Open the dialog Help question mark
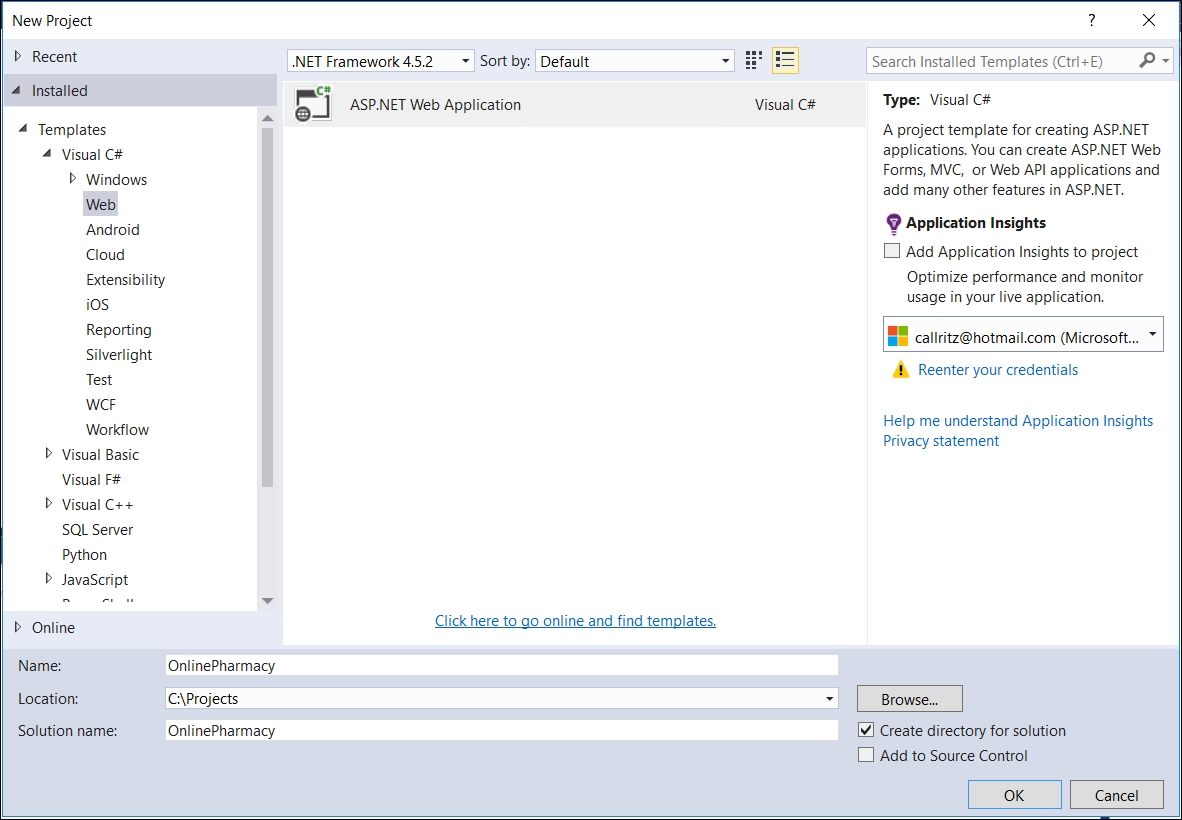Image resolution: width=1182 pixels, height=820 pixels. click(x=1092, y=20)
